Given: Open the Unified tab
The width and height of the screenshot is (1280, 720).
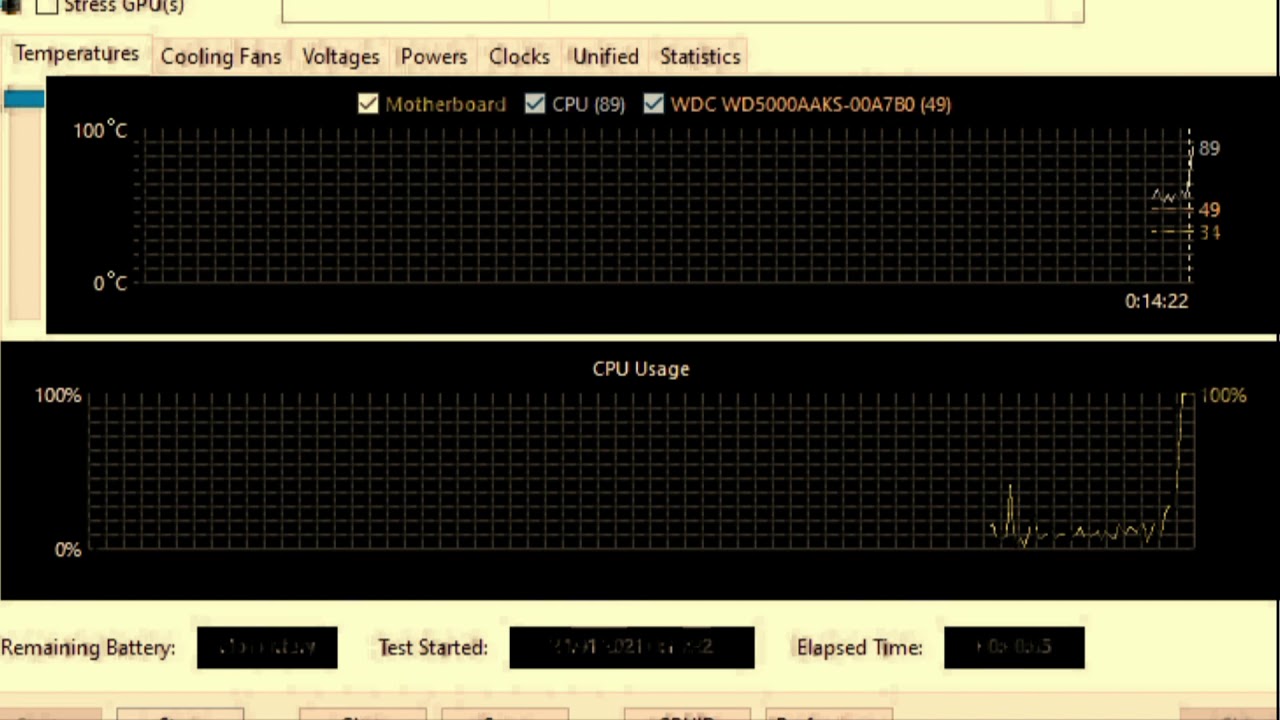Looking at the screenshot, I should 606,57.
